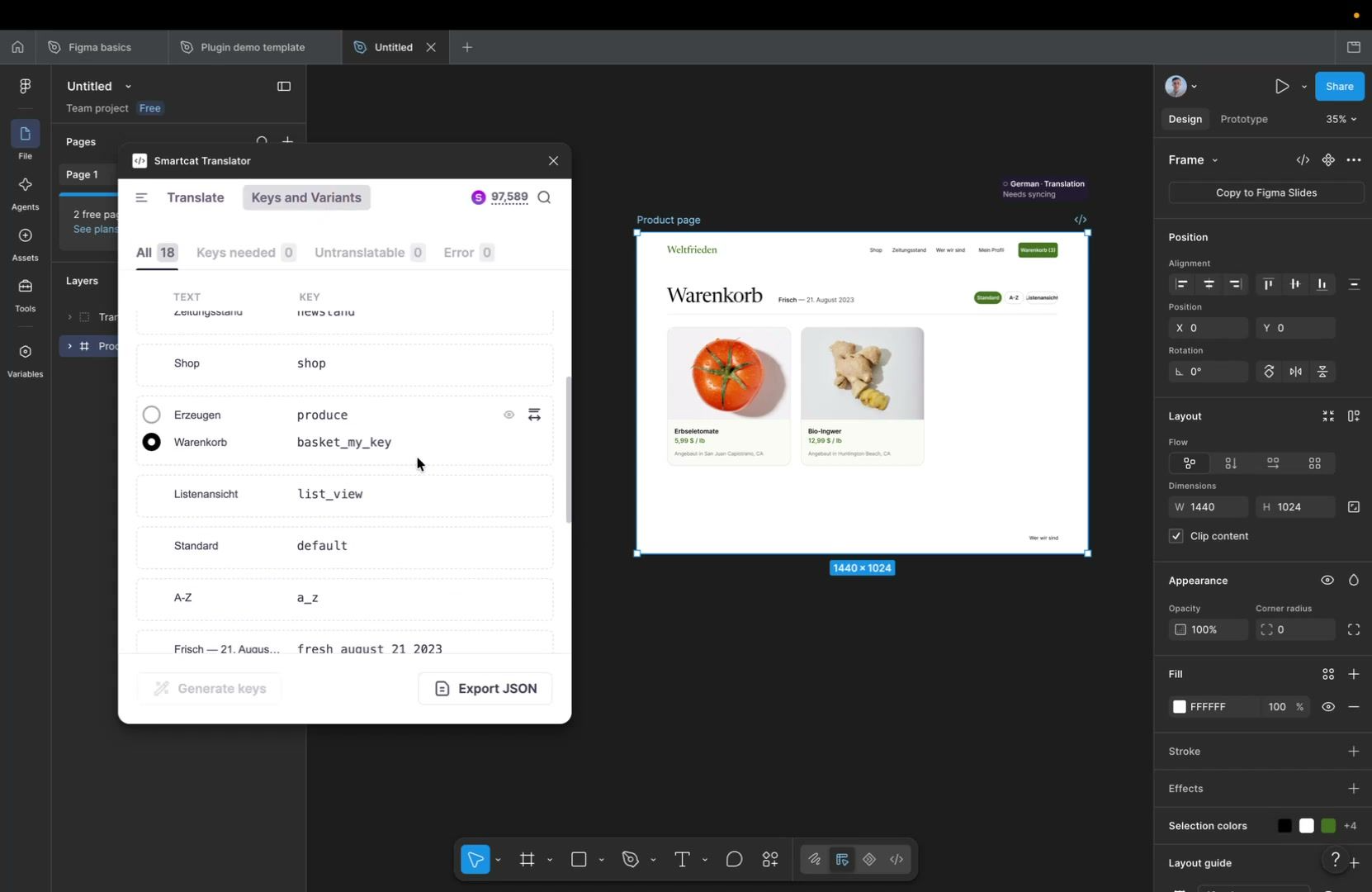Screen dimensions: 1372x892
Task: Switch to the Prototype tab
Action: [1244, 119]
